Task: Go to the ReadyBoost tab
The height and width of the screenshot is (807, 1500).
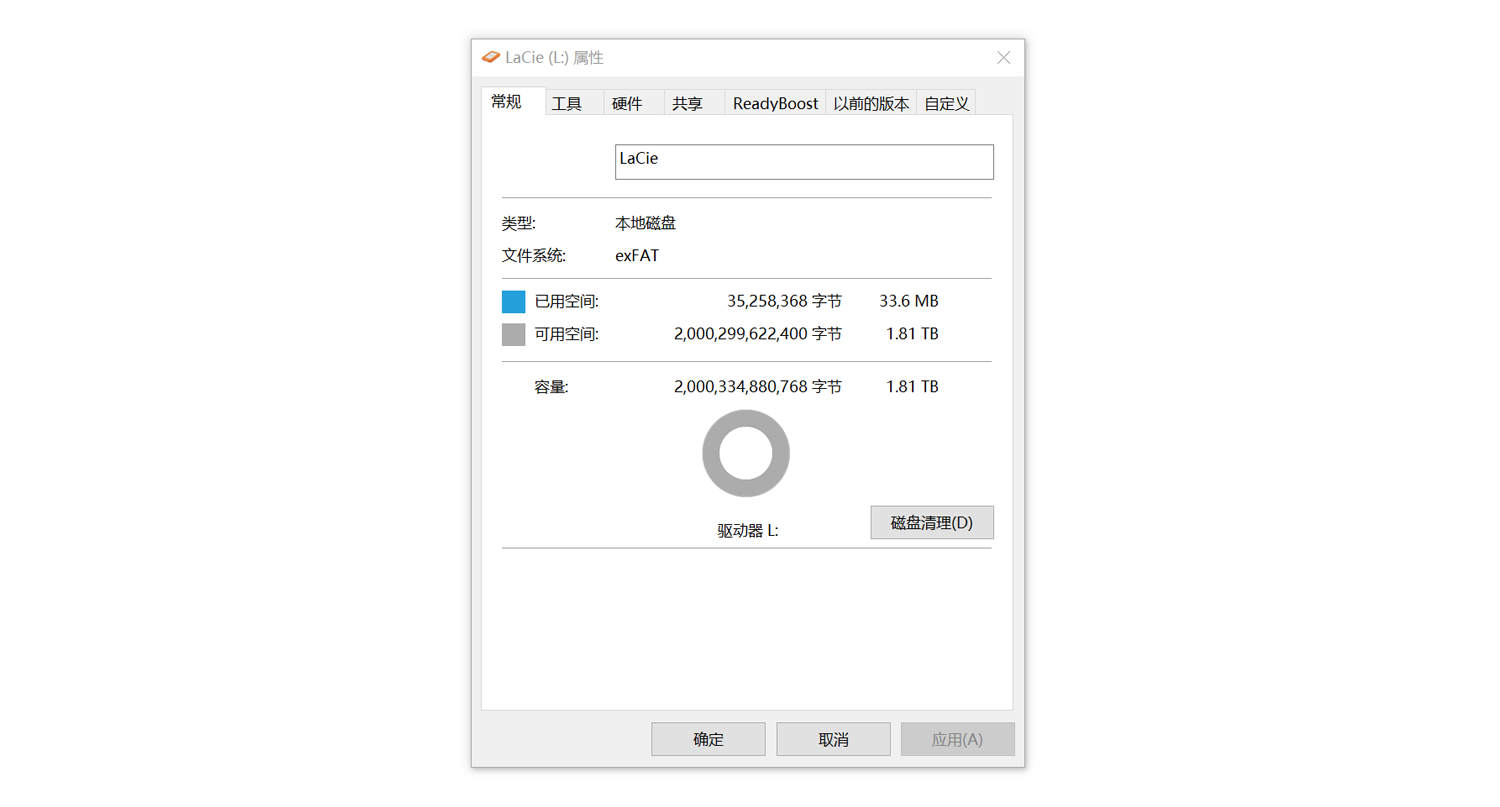Action: pyautogui.click(x=776, y=103)
